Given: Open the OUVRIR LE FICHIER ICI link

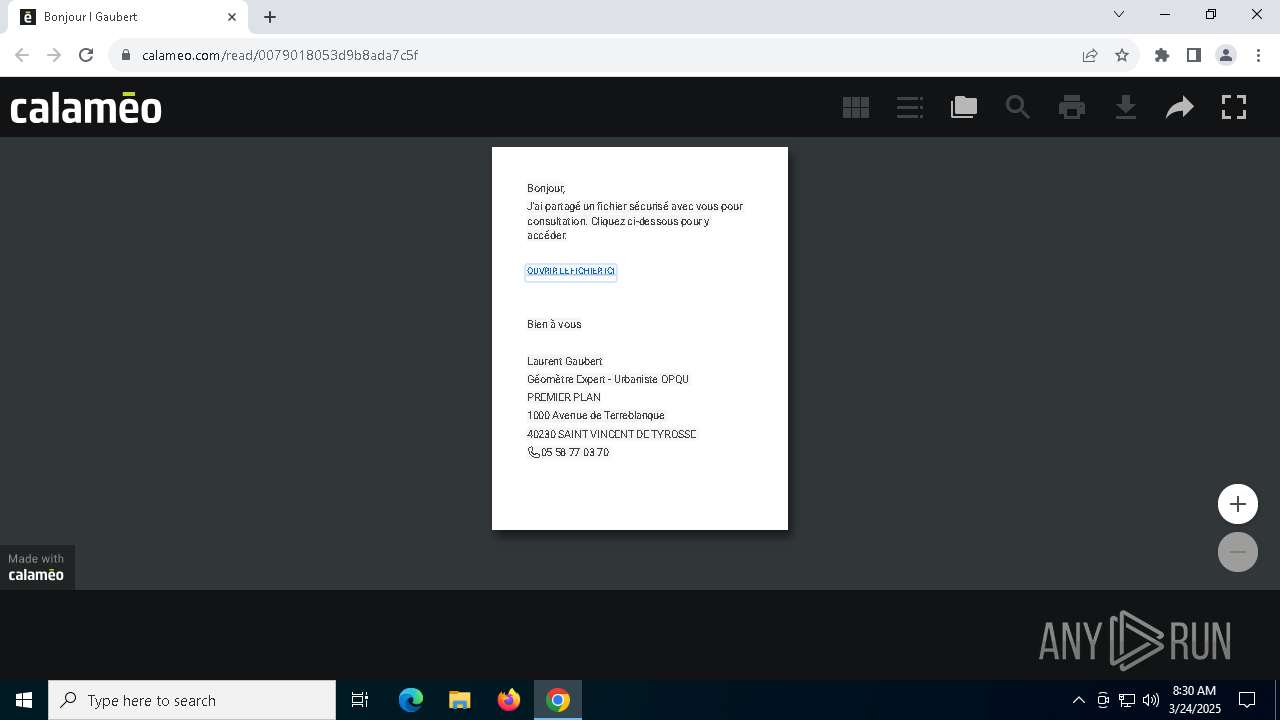Looking at the screenshot, I should pos(571,271).
